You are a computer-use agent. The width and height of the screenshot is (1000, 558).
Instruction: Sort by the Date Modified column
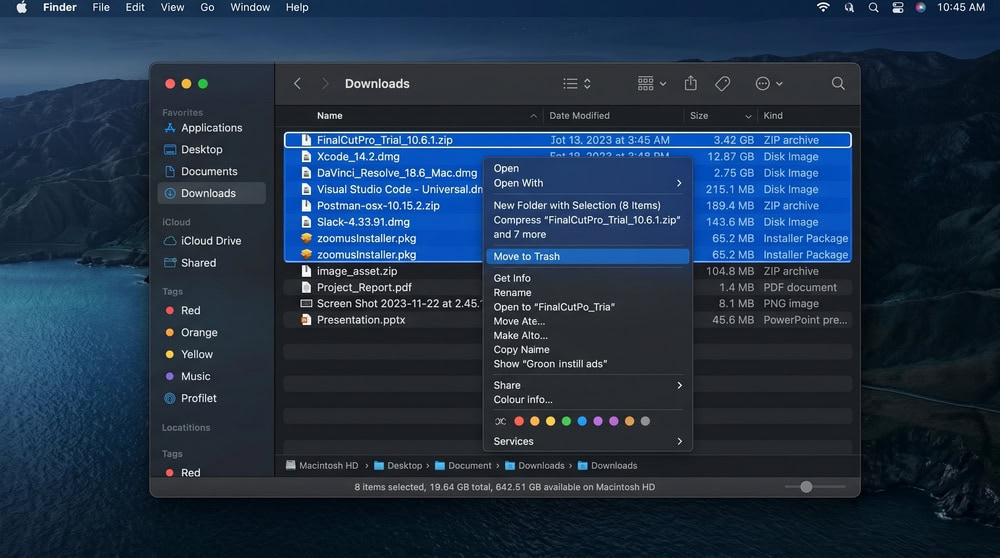point(579,115)
